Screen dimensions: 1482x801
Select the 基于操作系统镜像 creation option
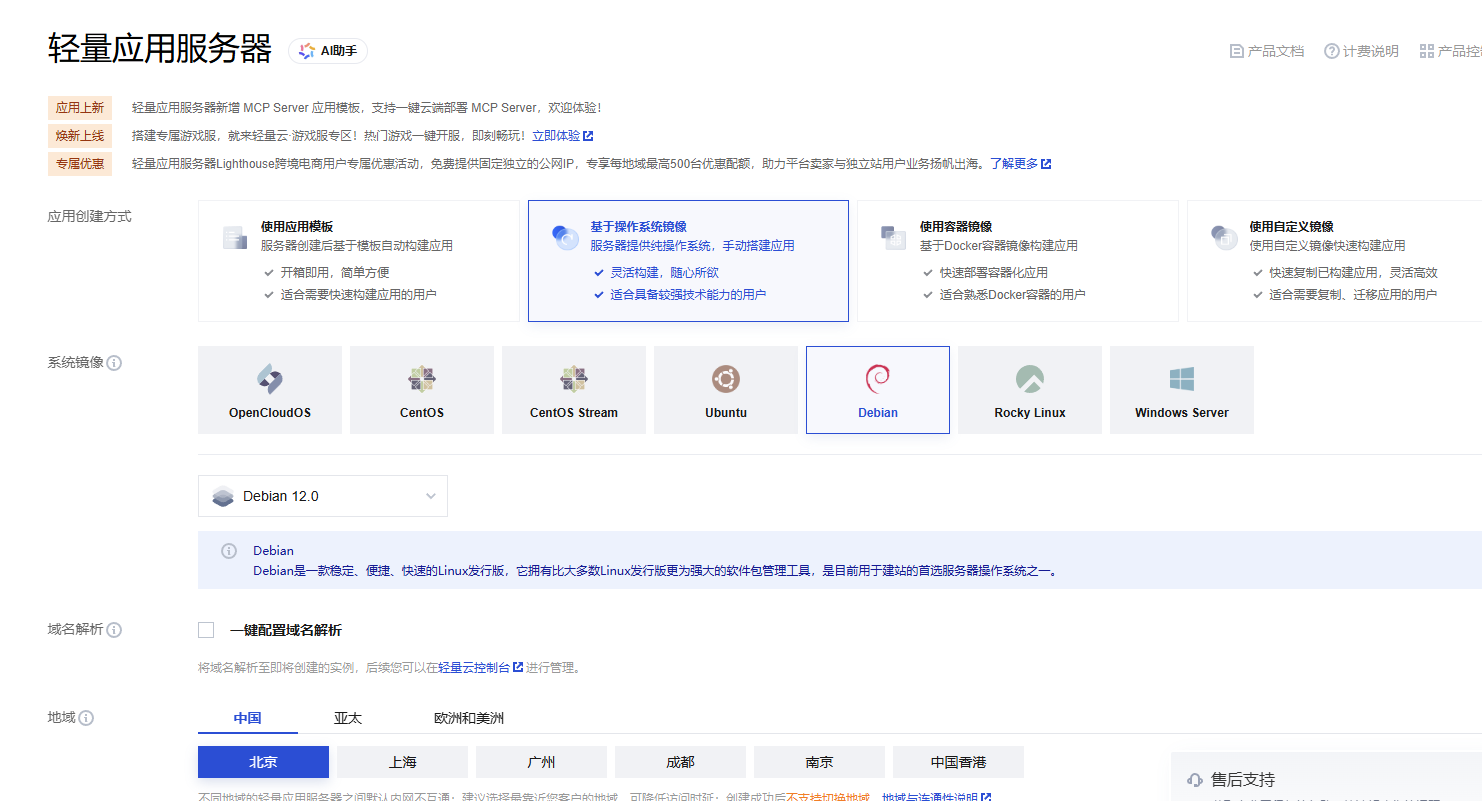[x=688, y=261]
